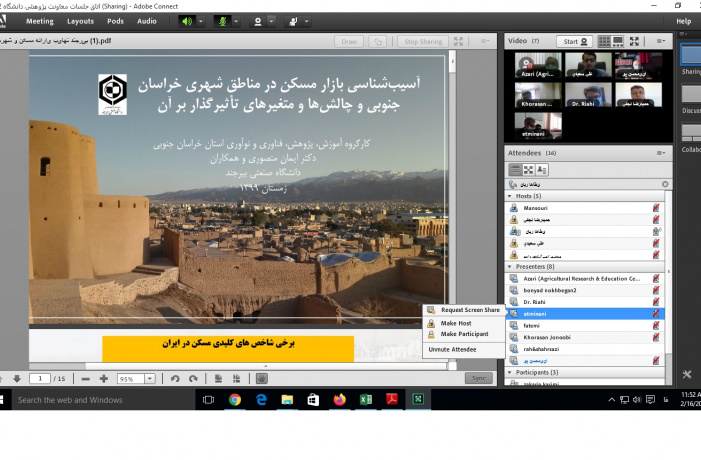The width and height of the screenshot is (701, 460).
Task: Open the webcam options dropdown arrow
Action: tap(271, 21)
